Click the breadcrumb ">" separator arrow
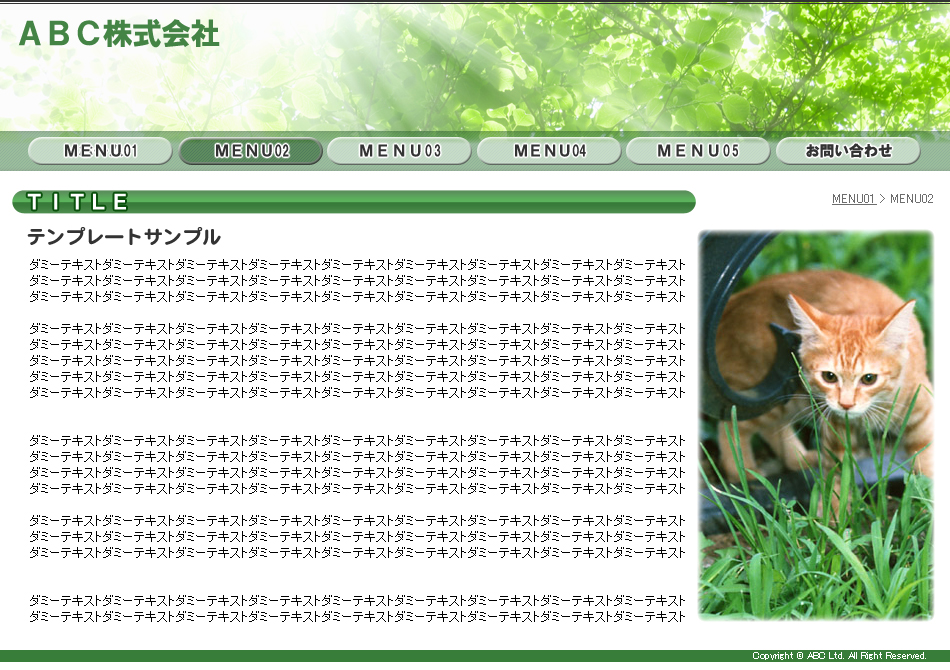 click(882, 199)
